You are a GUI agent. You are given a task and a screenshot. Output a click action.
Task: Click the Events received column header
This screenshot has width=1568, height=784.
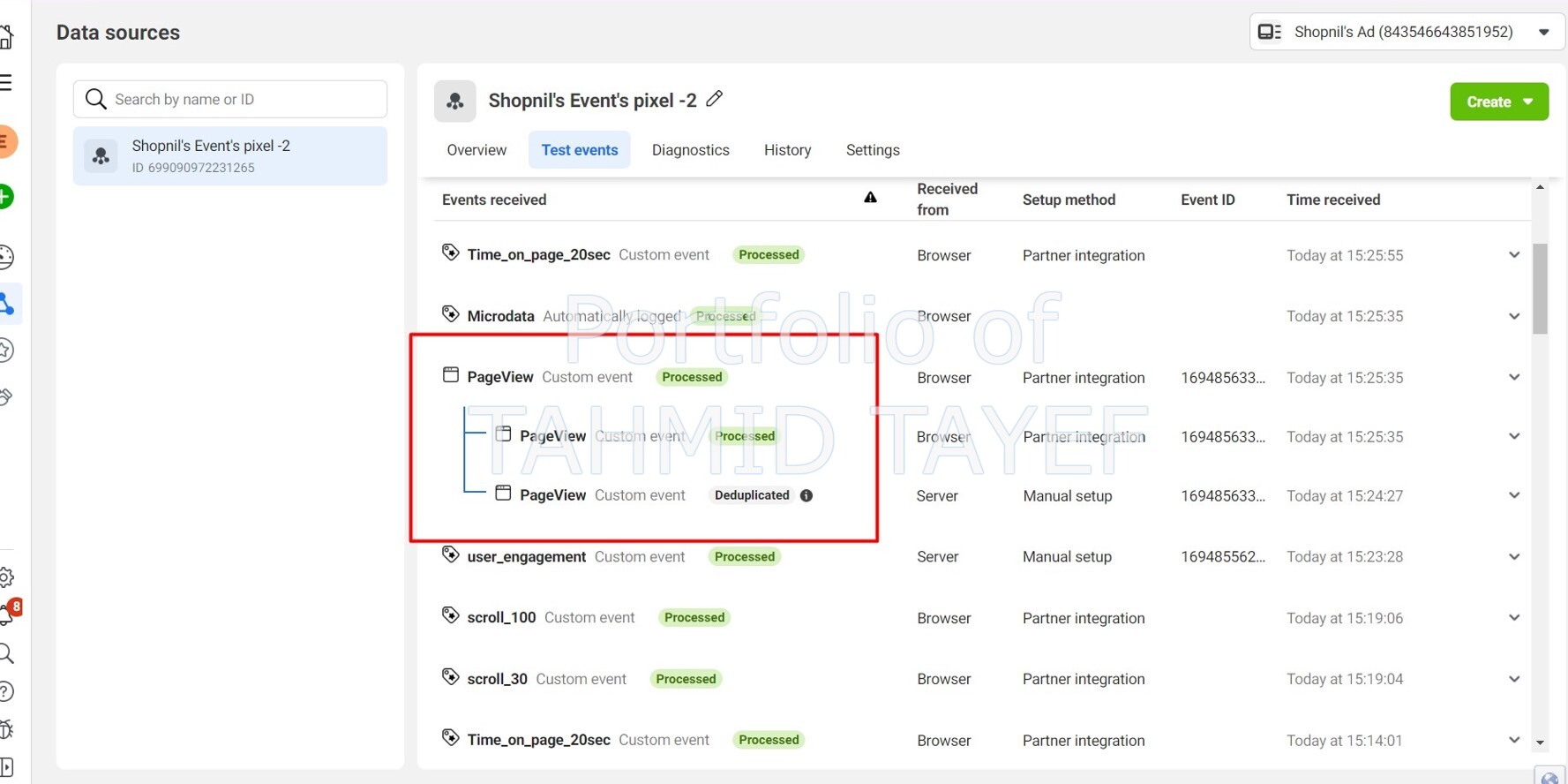tap(494, 200)
